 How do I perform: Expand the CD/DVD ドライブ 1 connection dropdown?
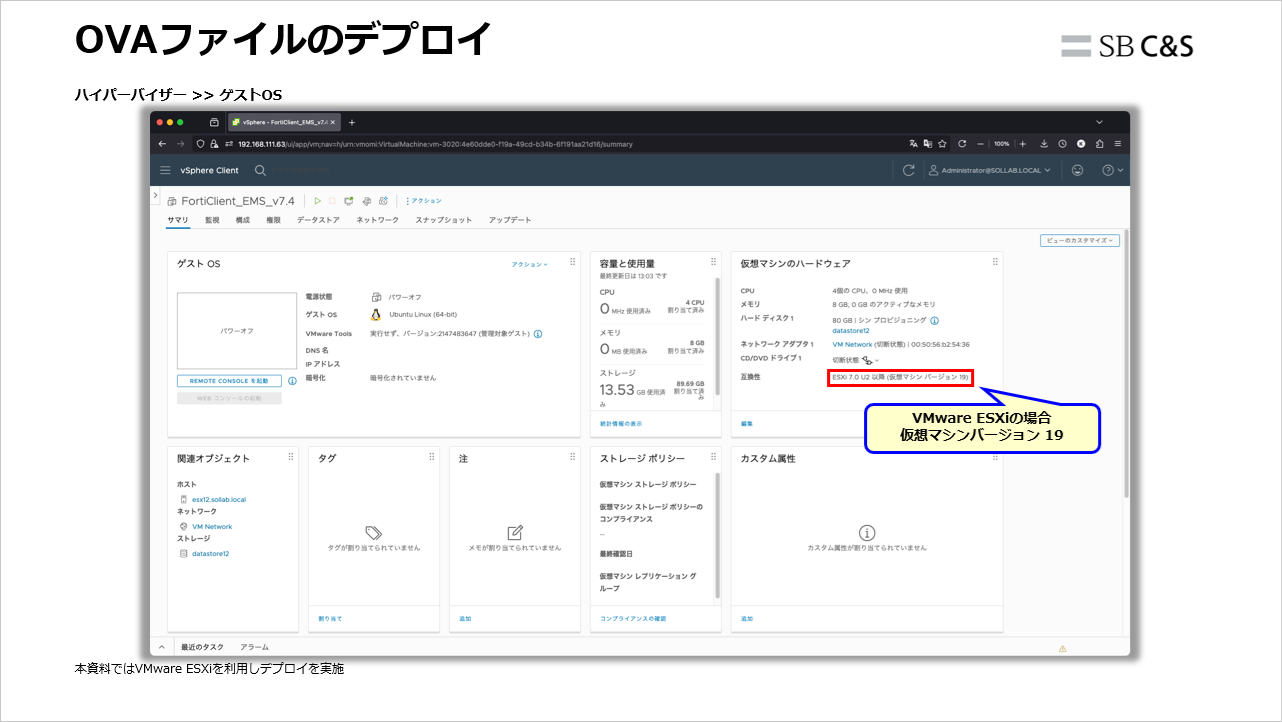[877, 359]
